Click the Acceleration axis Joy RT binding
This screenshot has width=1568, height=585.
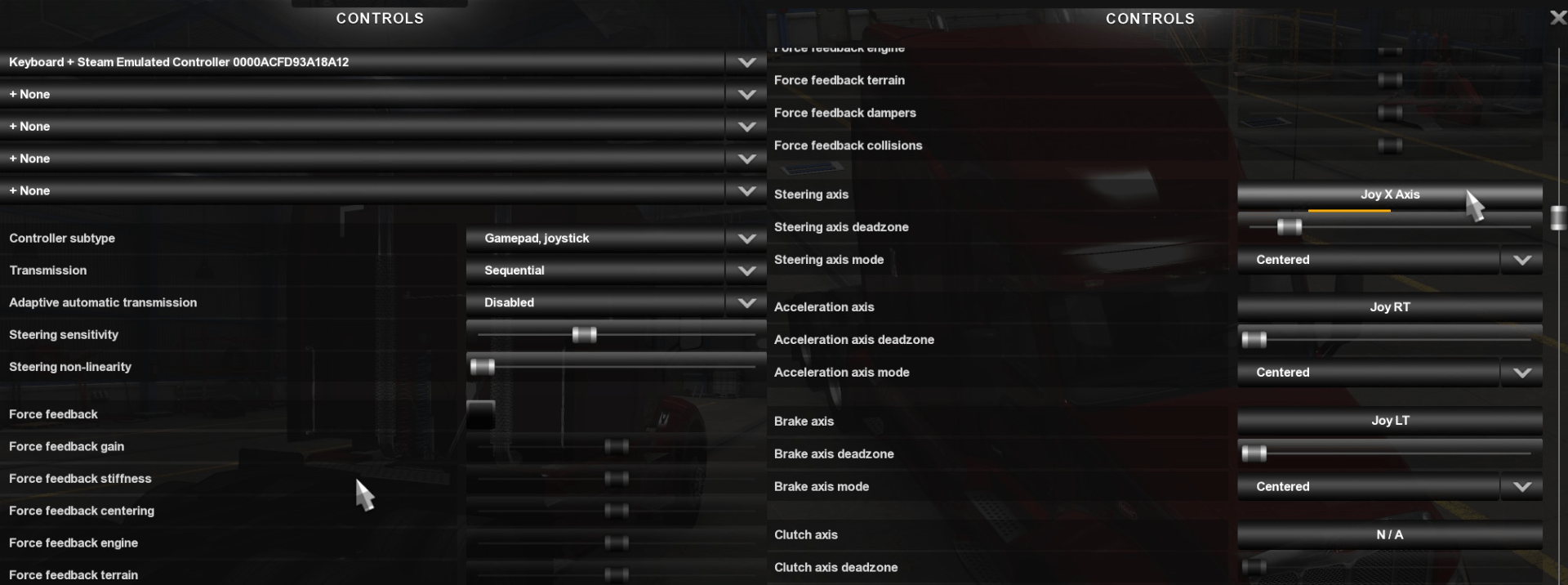[1390, 307]
